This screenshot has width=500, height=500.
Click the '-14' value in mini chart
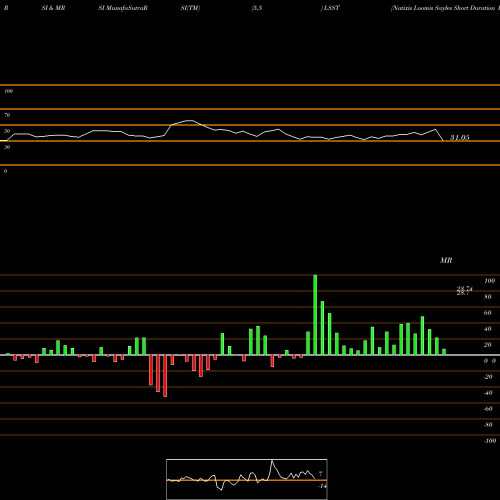322,486
